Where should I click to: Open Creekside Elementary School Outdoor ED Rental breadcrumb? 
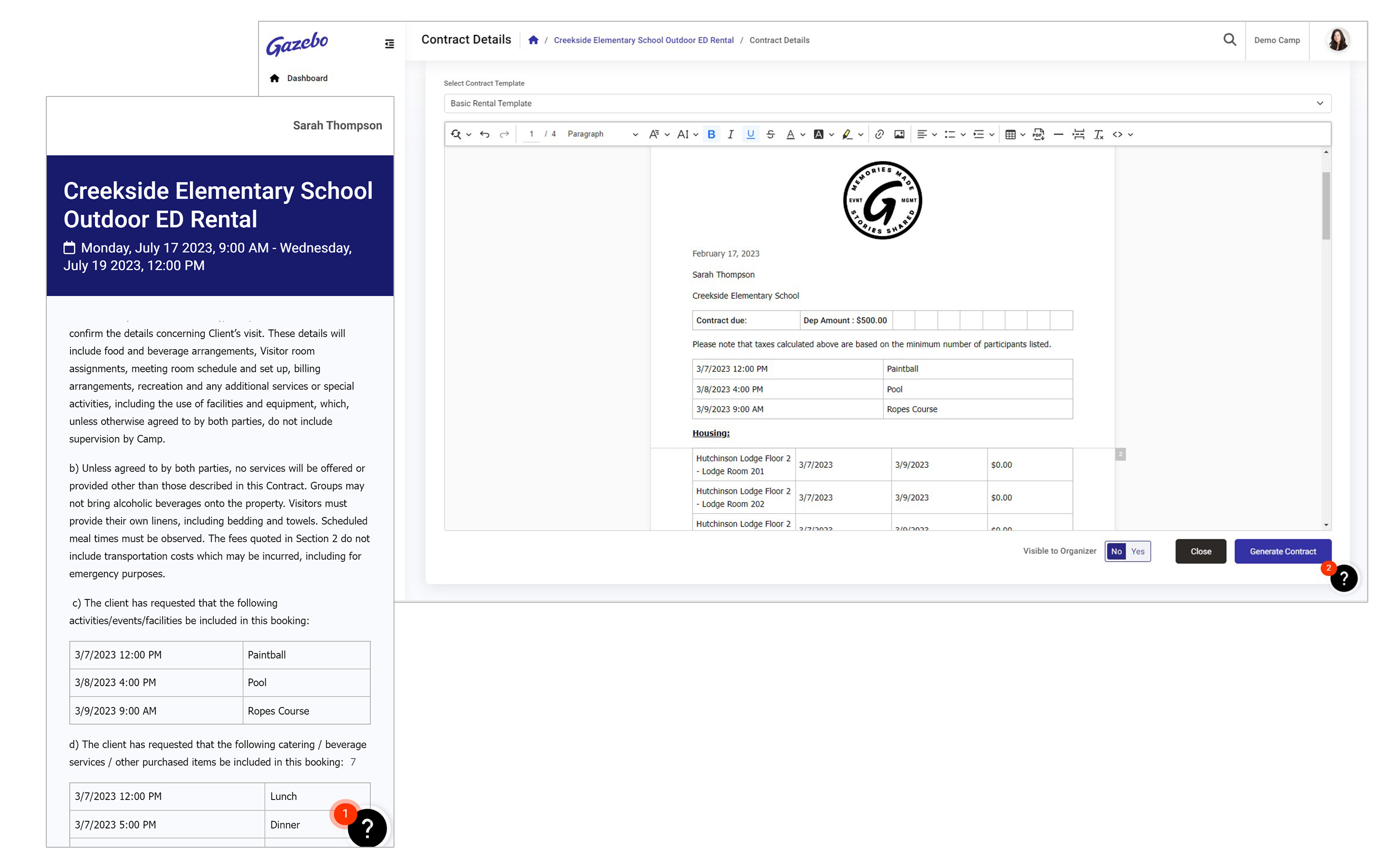643,40
